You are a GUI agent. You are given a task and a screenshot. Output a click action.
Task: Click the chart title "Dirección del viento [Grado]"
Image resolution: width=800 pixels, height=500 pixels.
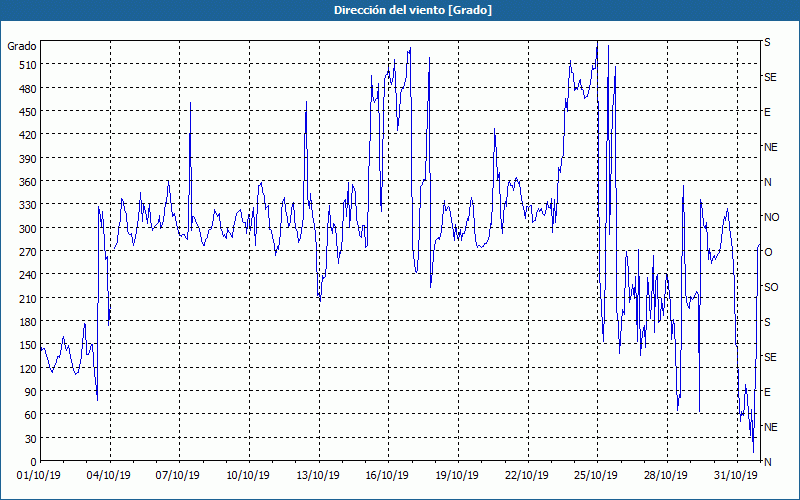413,10
